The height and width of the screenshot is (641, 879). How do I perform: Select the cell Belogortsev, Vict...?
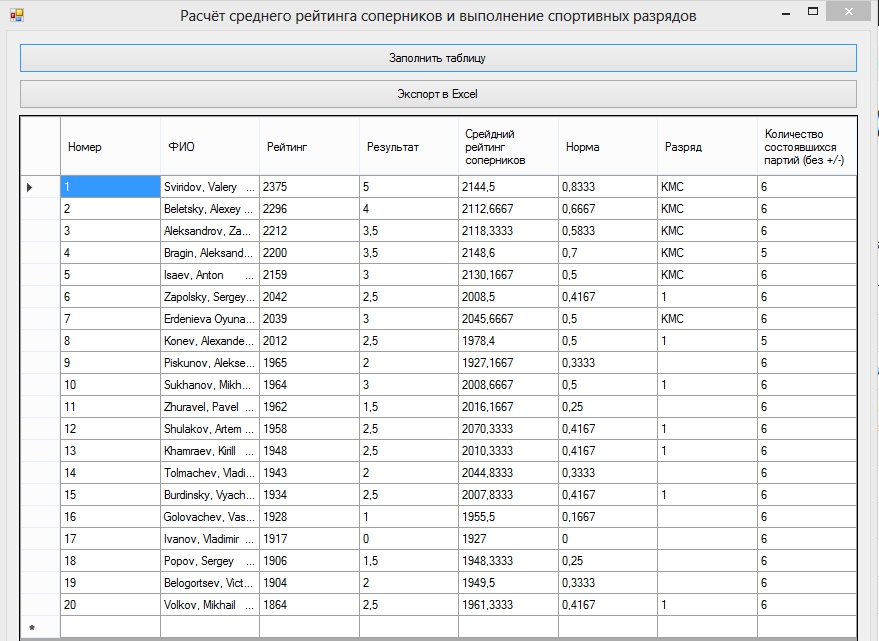tap(210, 583)
